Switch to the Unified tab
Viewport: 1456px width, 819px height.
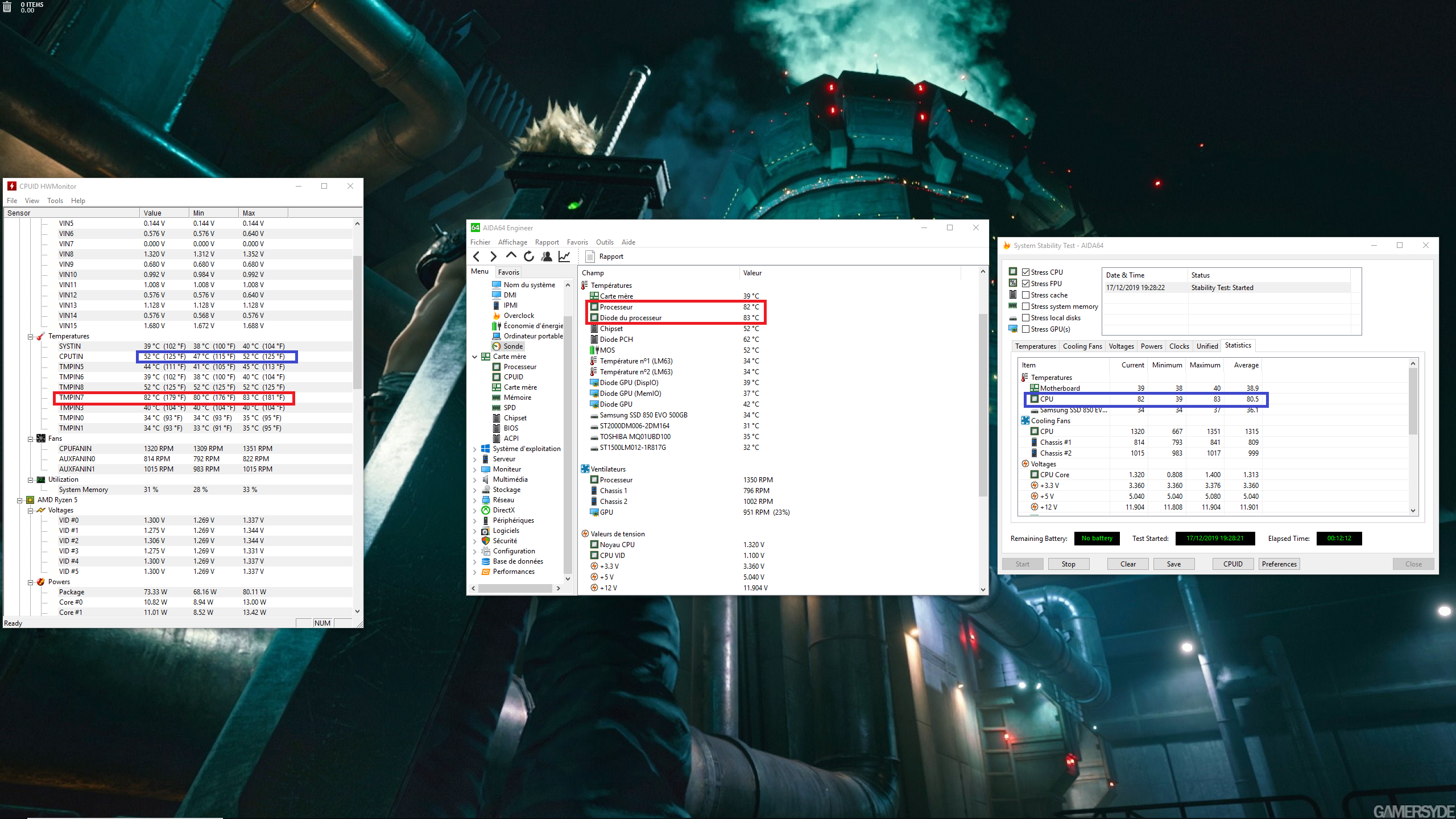tap(1207, 346)
